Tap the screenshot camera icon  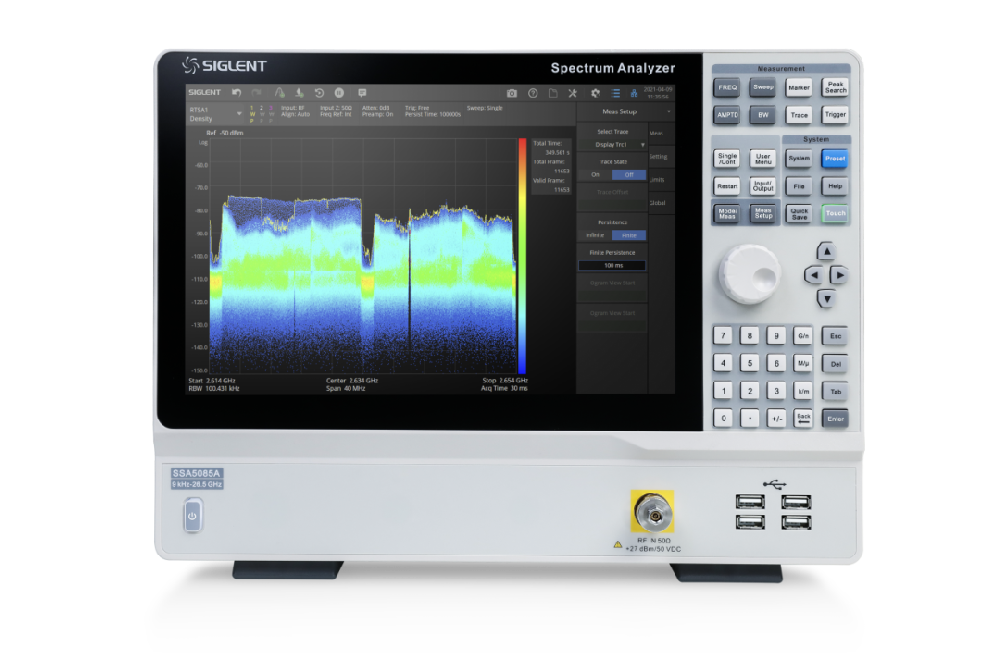(512, 93)
